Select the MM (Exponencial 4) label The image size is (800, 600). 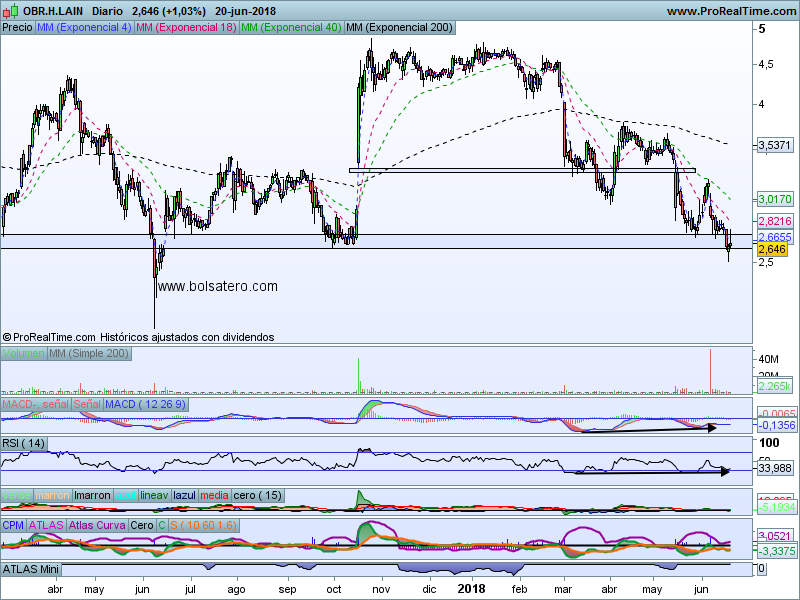[x=83, y=28]
